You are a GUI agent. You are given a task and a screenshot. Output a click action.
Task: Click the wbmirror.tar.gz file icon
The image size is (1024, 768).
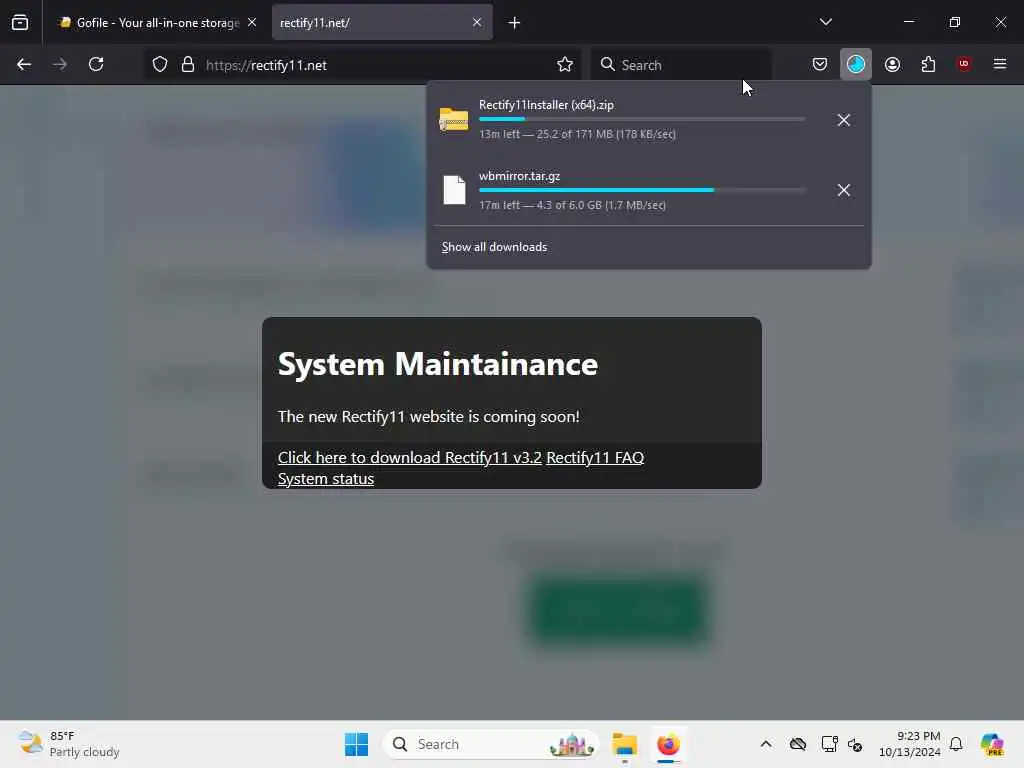(454, 190)
